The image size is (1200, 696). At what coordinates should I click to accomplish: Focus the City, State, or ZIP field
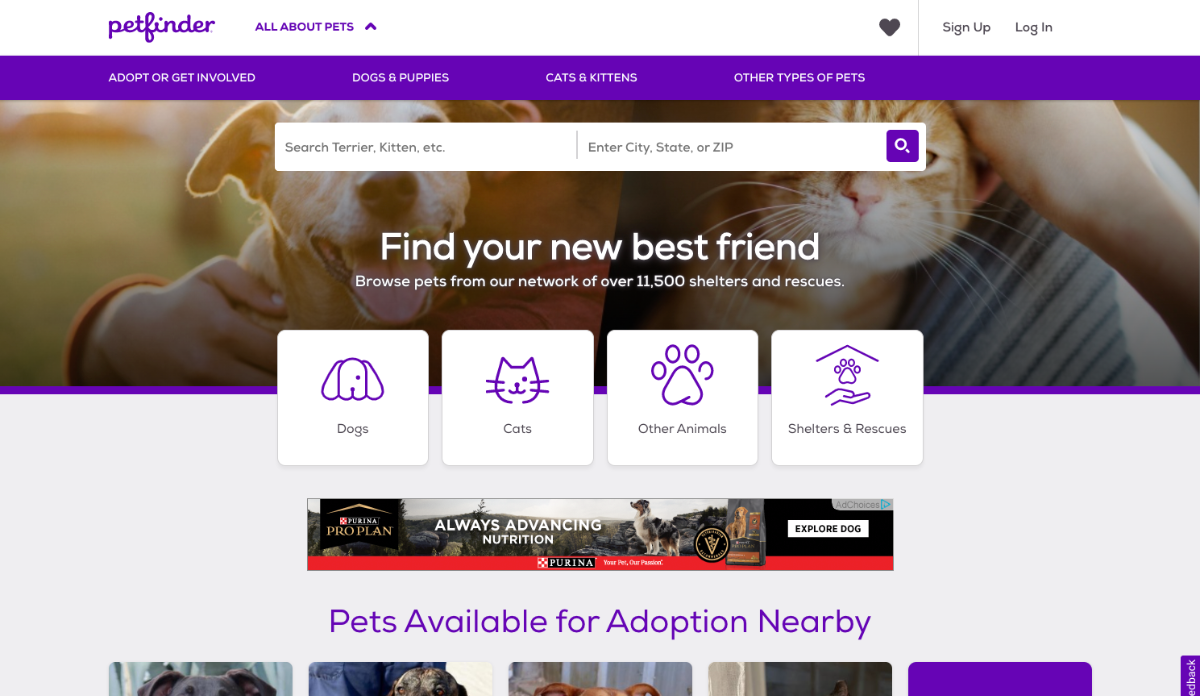(x=731, y=147)
